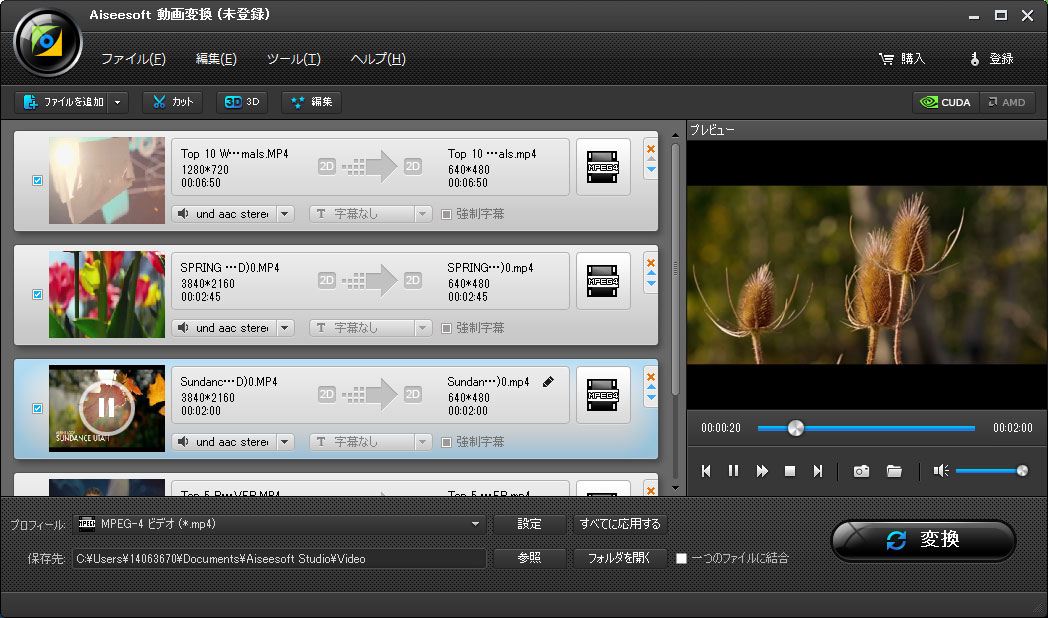Take a snapshot of the preview

tap(862, 471)
